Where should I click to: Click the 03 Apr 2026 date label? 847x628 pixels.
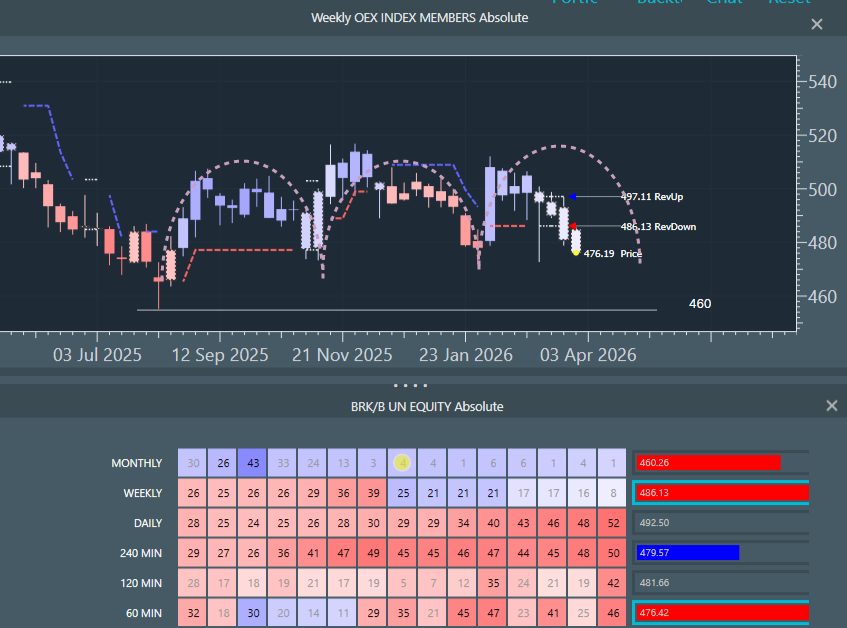[588, 355]
